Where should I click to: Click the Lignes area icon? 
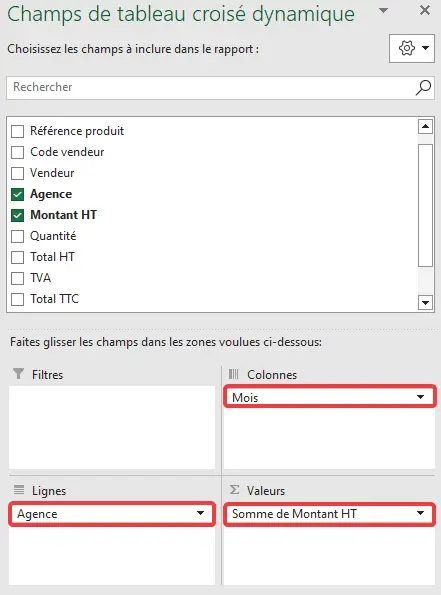(x=19, y=490)
